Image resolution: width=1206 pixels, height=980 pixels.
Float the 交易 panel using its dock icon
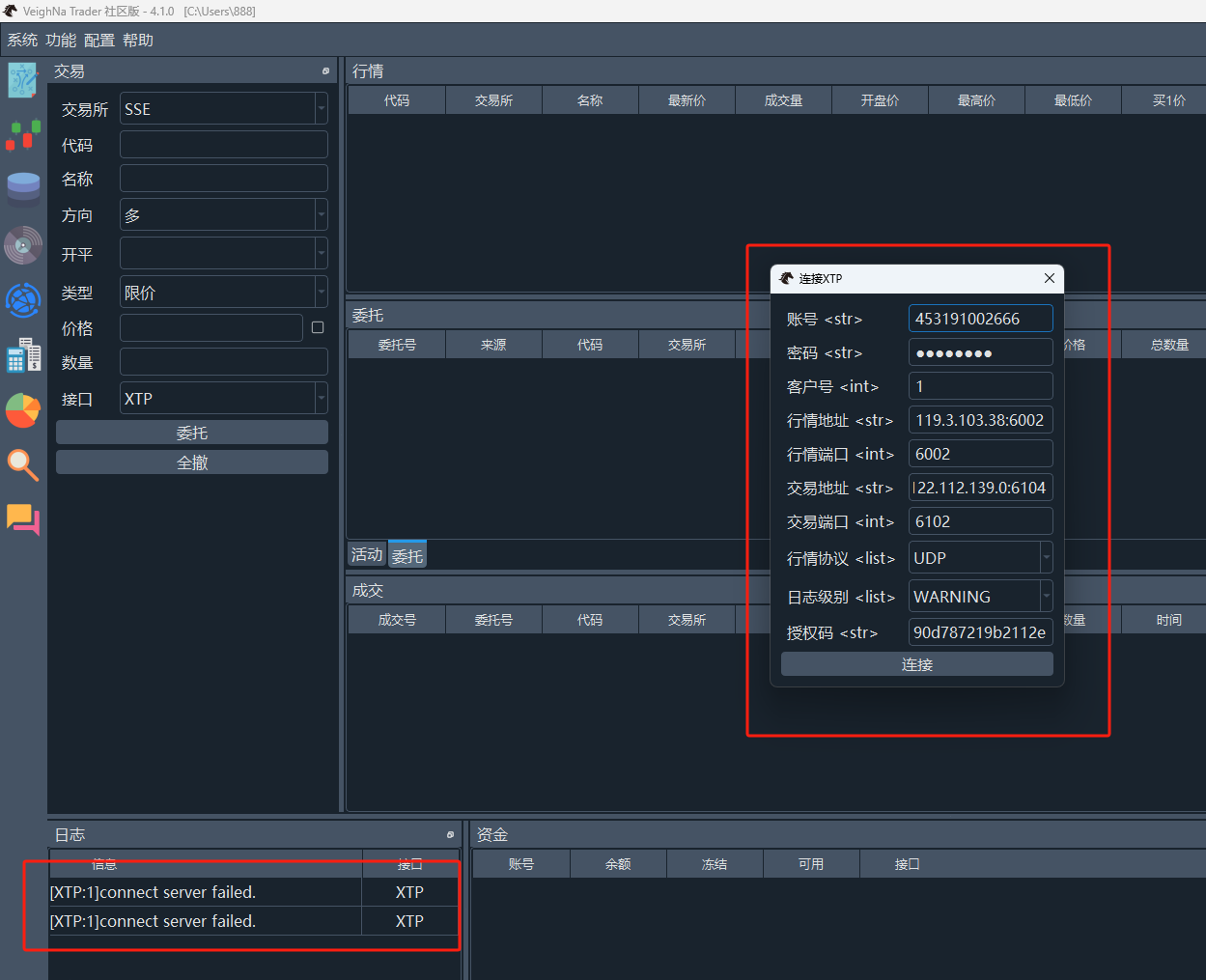tap(325, 71)
